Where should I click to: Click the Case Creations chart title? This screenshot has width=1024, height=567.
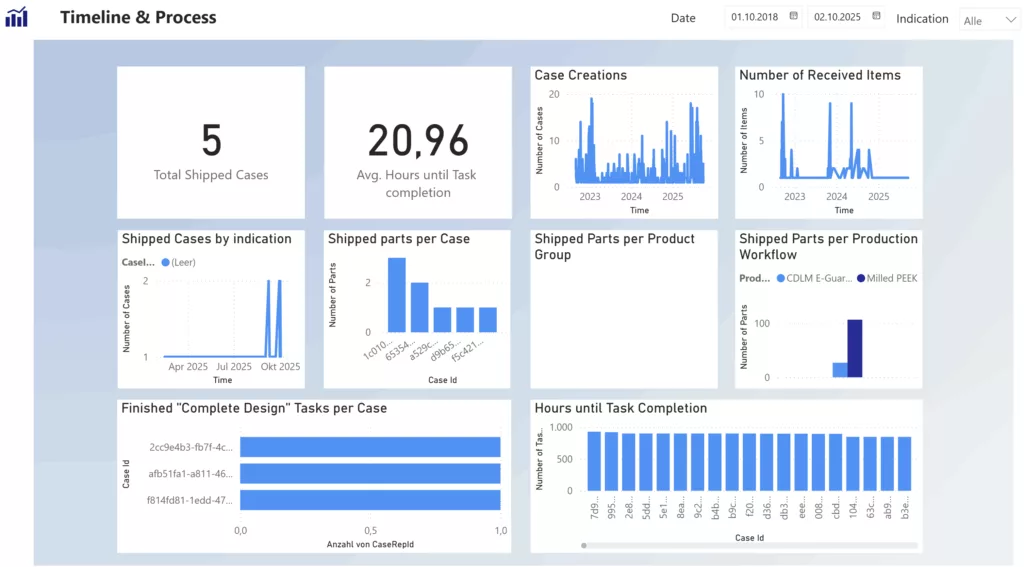tap(581, 75)
